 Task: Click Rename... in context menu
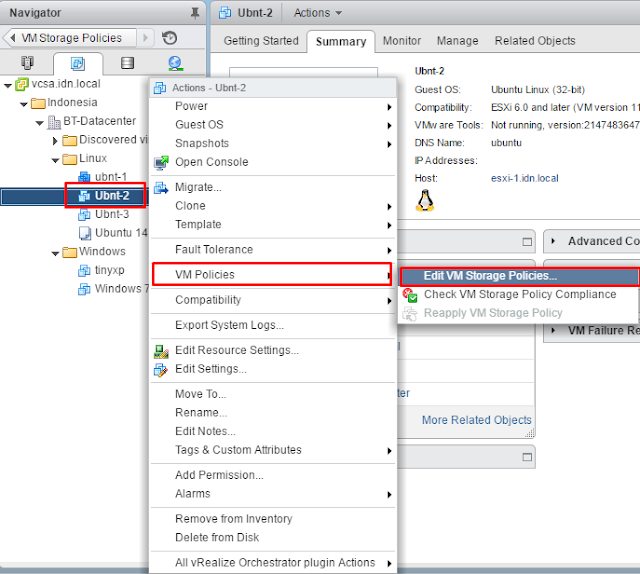point(273,413)
